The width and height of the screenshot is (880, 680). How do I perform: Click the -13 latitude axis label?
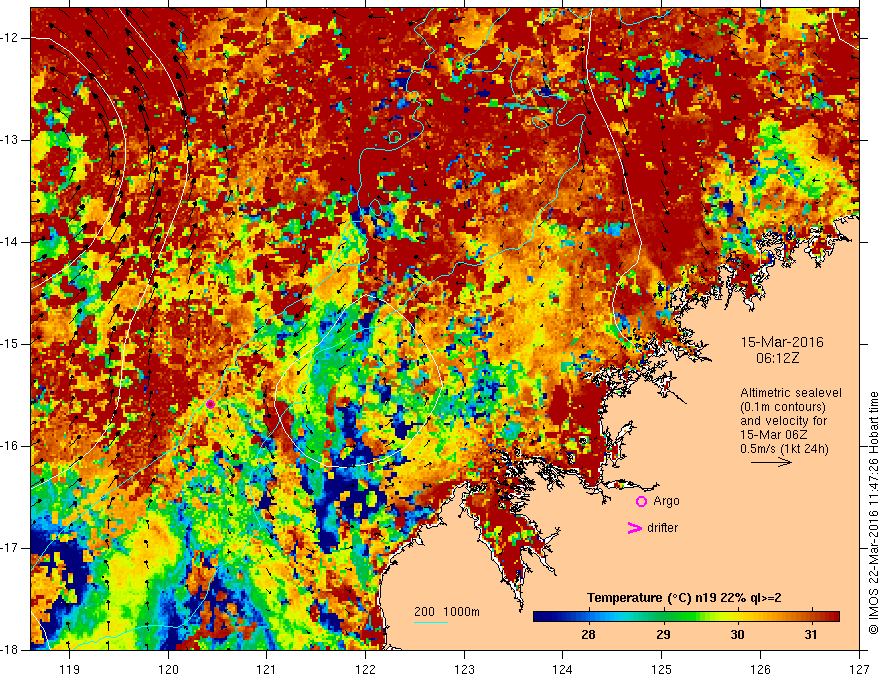tap(10, 140)
